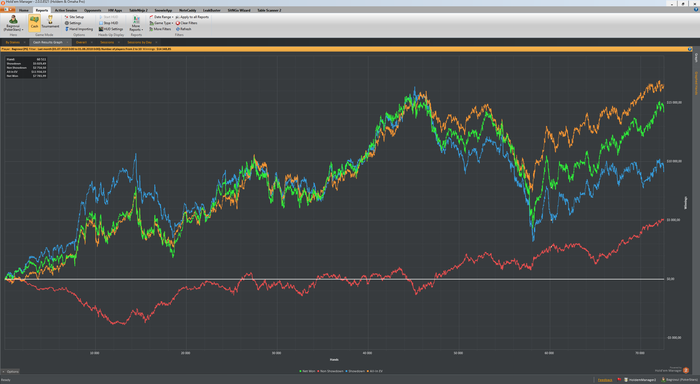Viewport: 700px width, 384px height.
Task: Toggle the Net Won legend series
Action: coord(307,371)
